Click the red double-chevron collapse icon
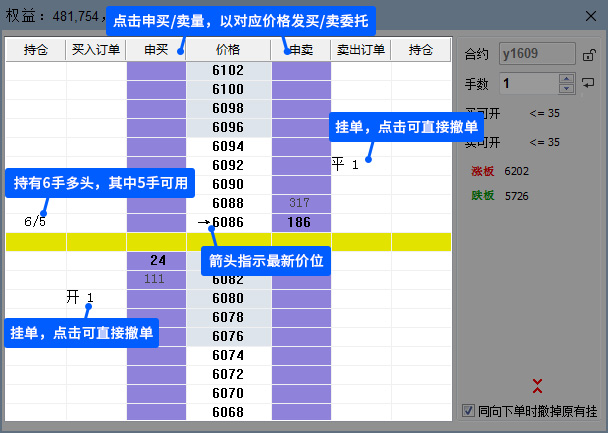The width and height of the screenshot is (608, 433). point(537,384)
